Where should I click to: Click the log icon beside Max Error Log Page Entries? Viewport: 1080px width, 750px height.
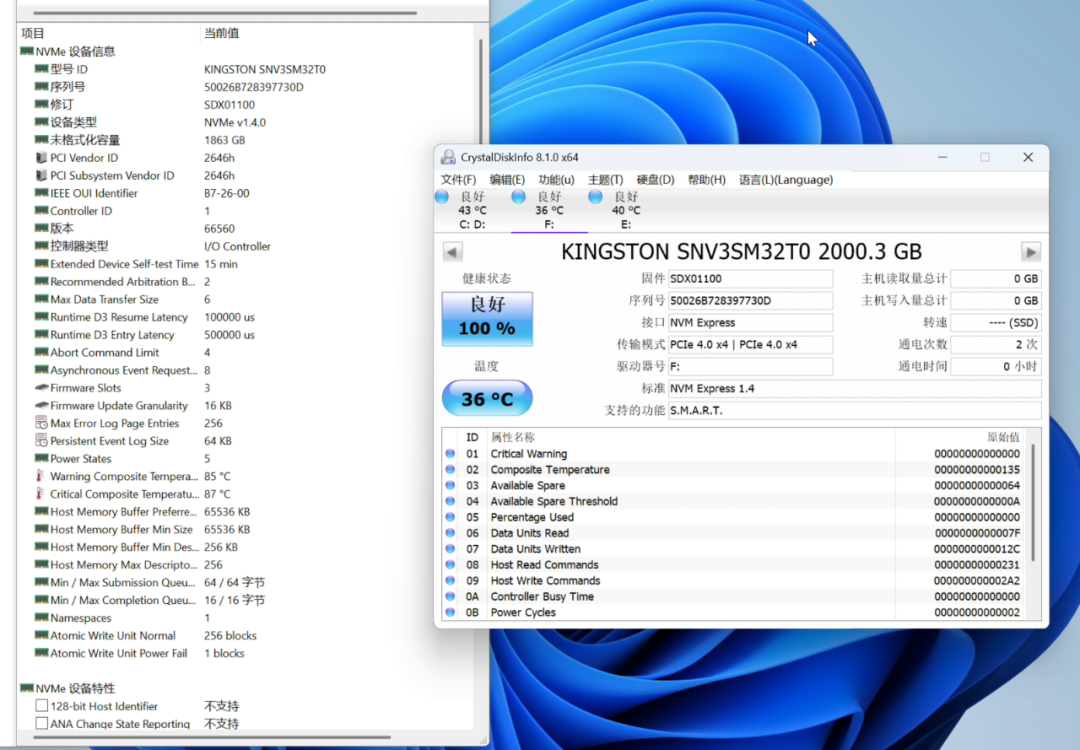(41, 423)
